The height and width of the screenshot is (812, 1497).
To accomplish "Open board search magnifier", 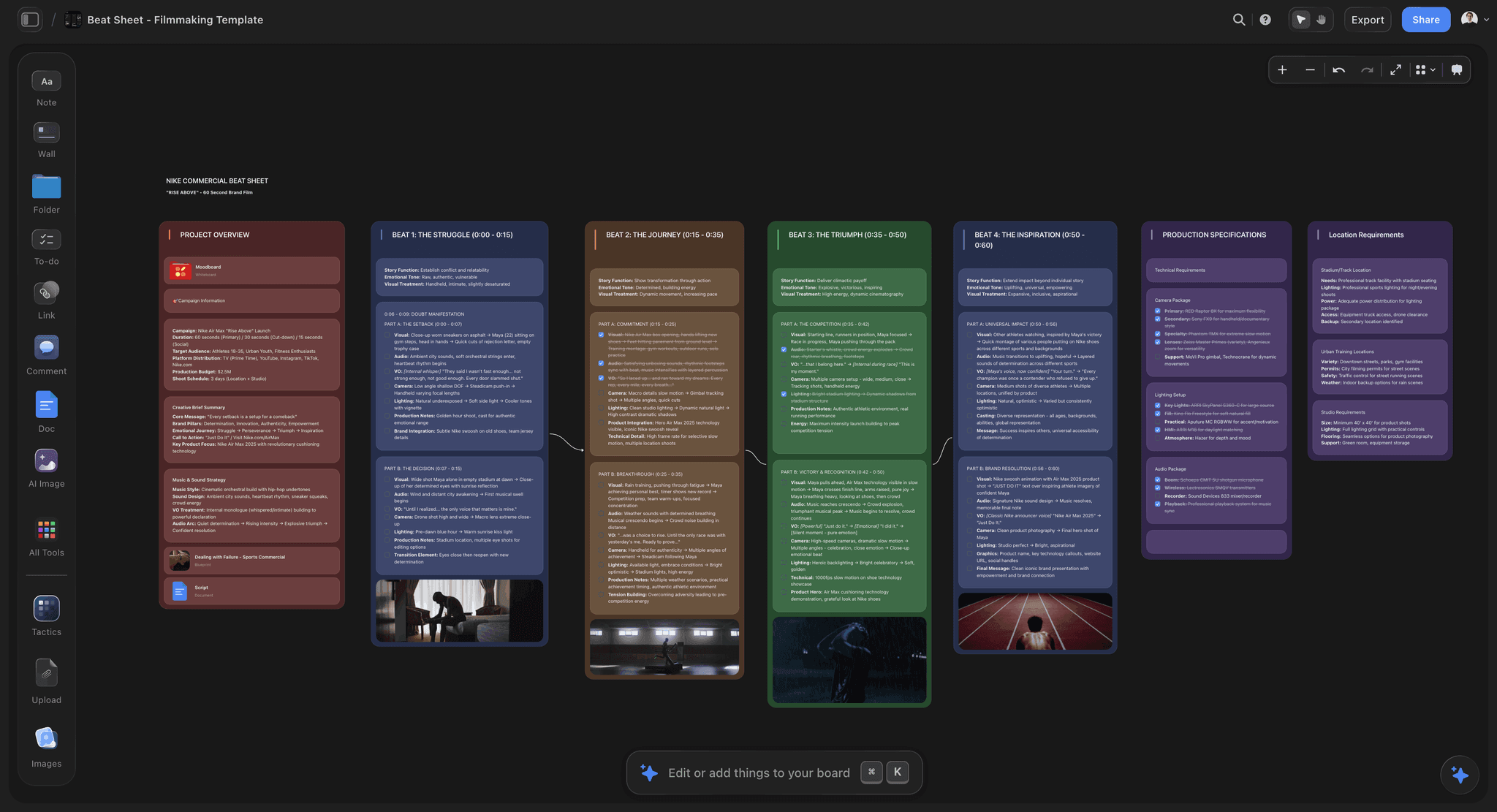I will [x=1239, y=20].
